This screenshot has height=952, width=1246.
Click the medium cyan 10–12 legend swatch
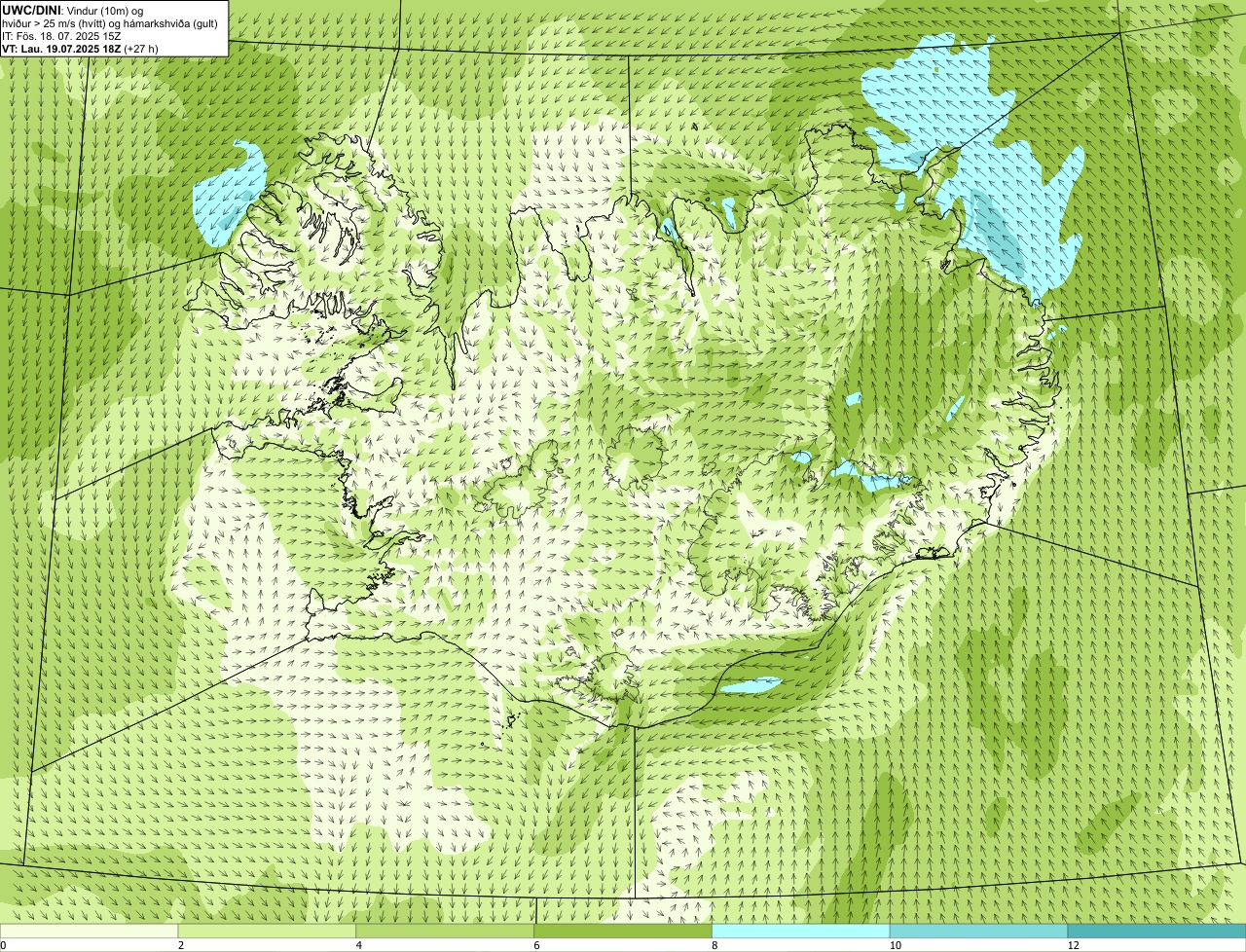978,931
